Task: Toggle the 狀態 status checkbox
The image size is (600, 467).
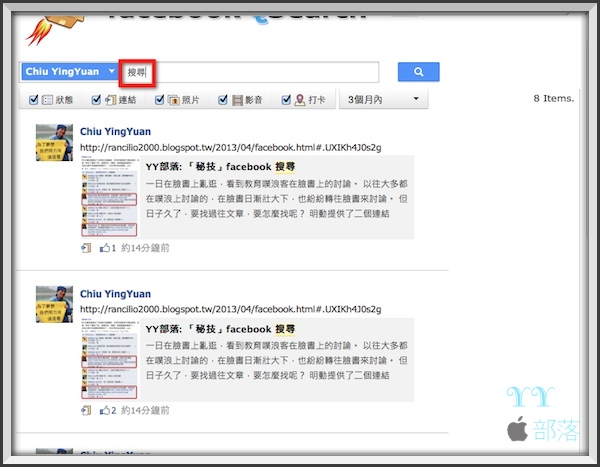Action: (34, 100)
